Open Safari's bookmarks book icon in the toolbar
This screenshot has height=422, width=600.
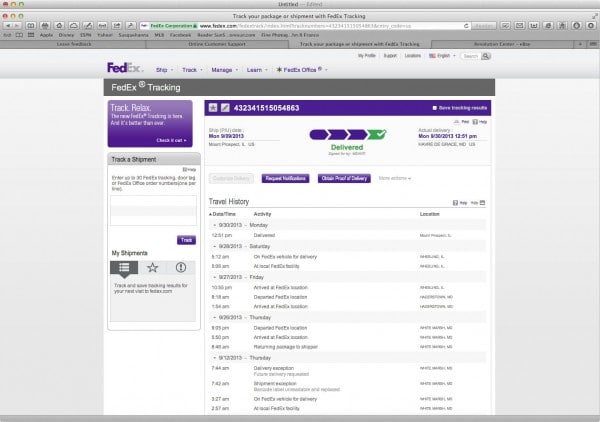click(31, 26)
